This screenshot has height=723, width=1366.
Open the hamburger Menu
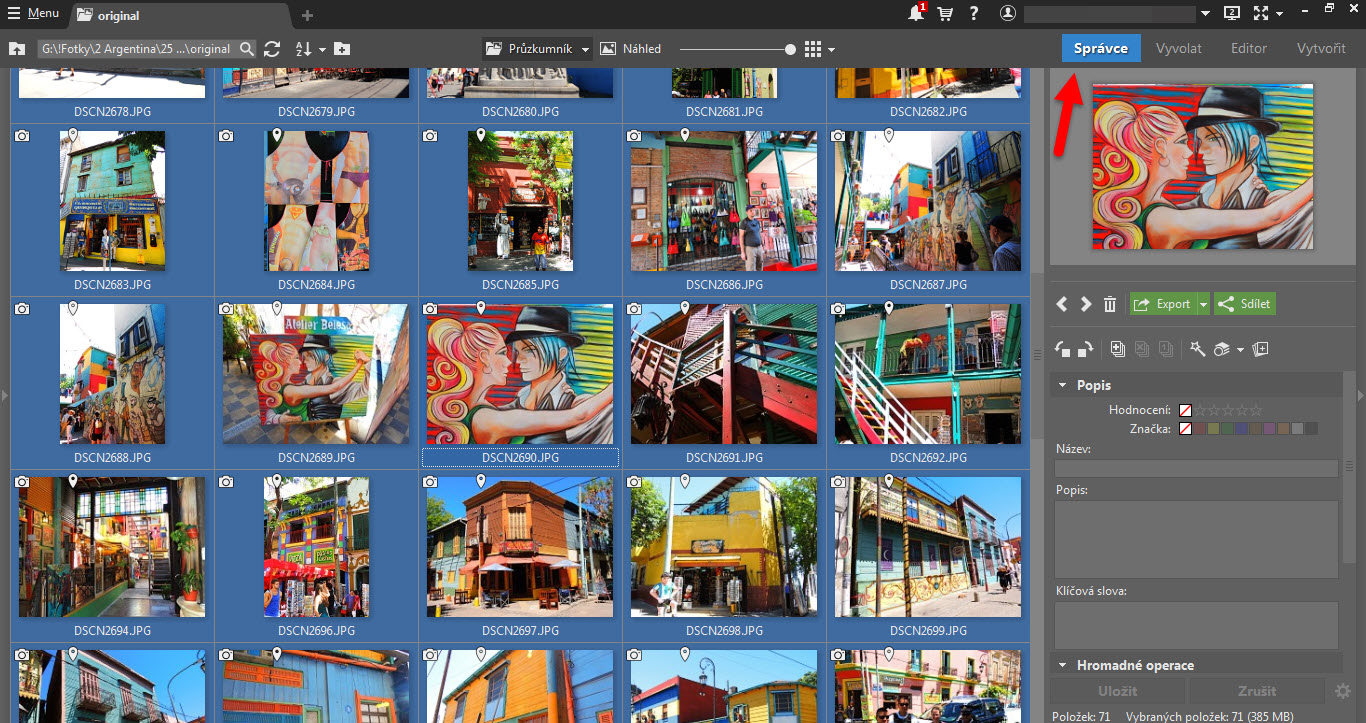pyautogui.click(x=32, y=14)
